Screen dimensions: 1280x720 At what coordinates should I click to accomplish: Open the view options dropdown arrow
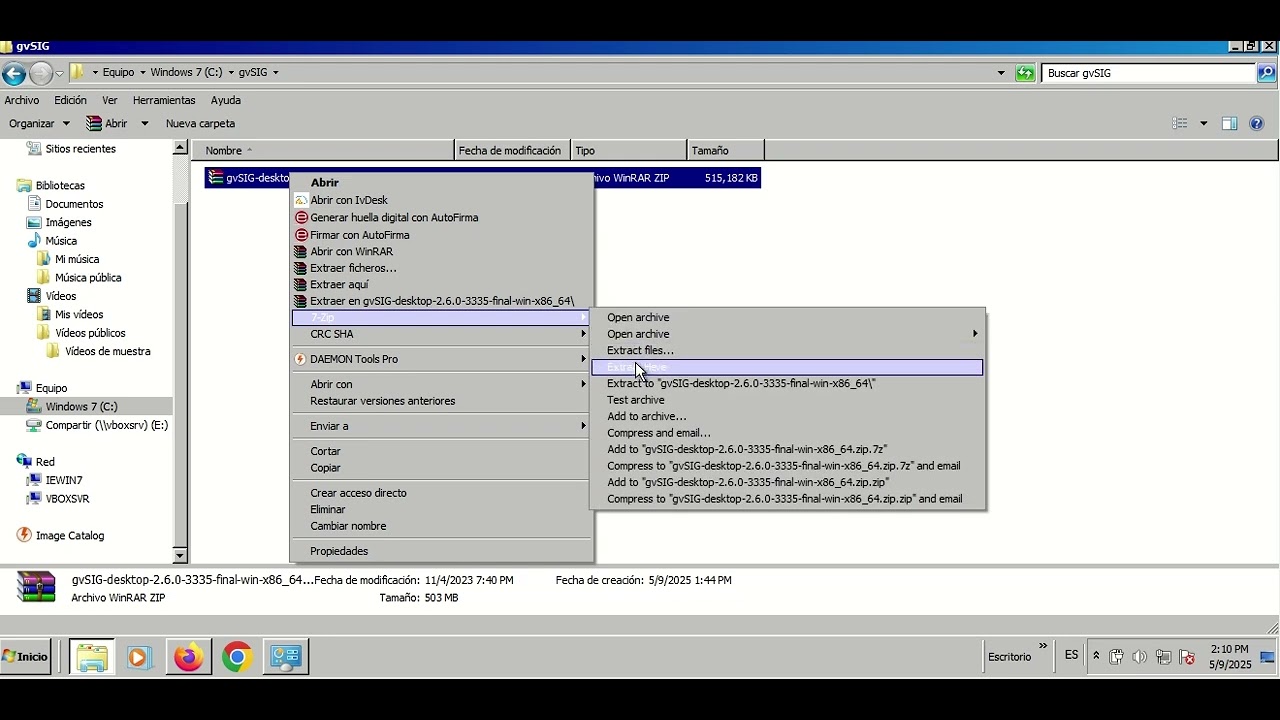pos(1203,124)
